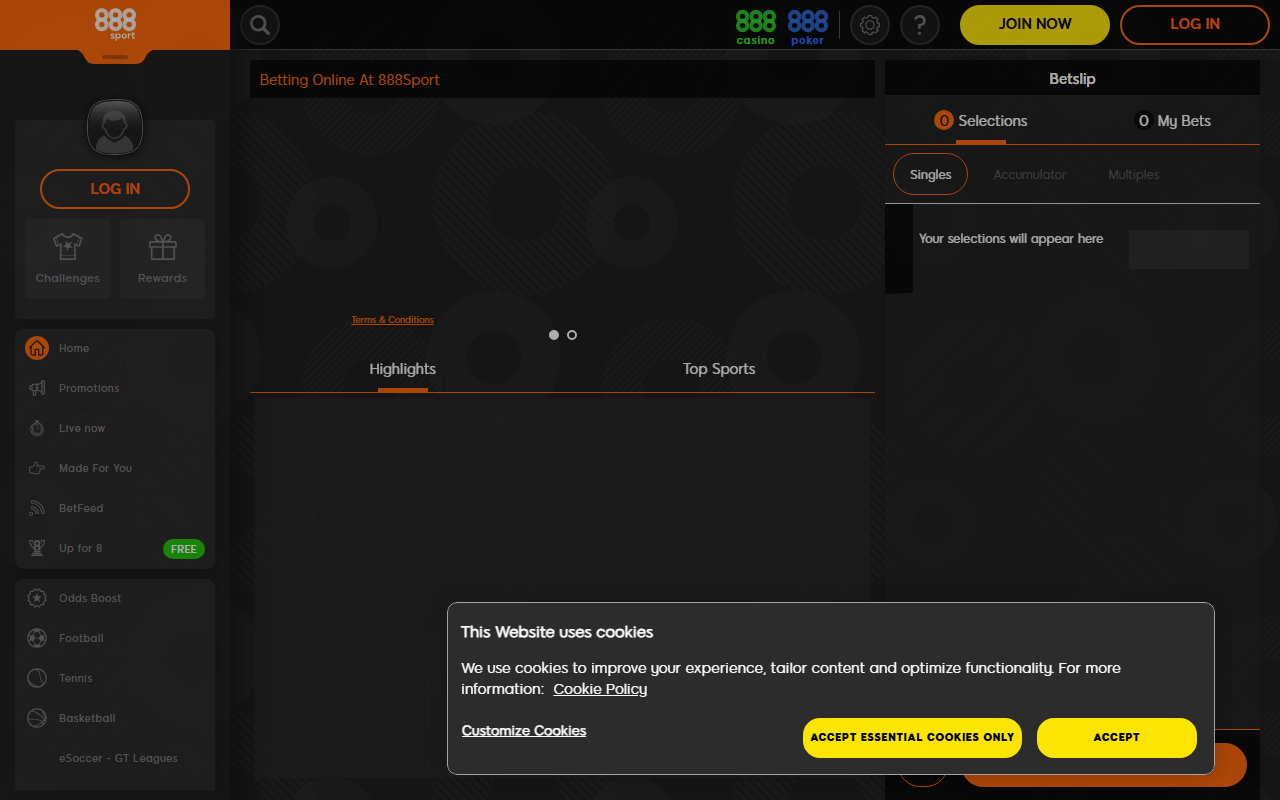This screenshot has height=800, width=1280.
Task: Click the top bar LOG IN button
Action: [x=1195, y=25]
